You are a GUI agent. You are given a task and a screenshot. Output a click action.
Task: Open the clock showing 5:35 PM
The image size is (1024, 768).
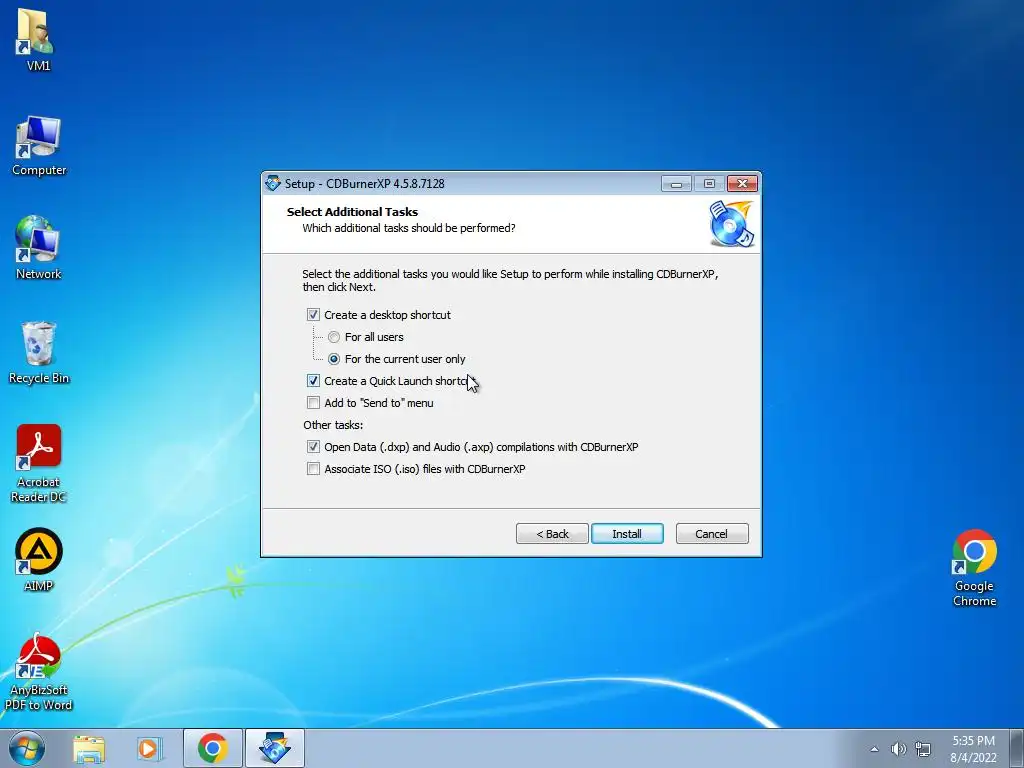click(973, 749)
